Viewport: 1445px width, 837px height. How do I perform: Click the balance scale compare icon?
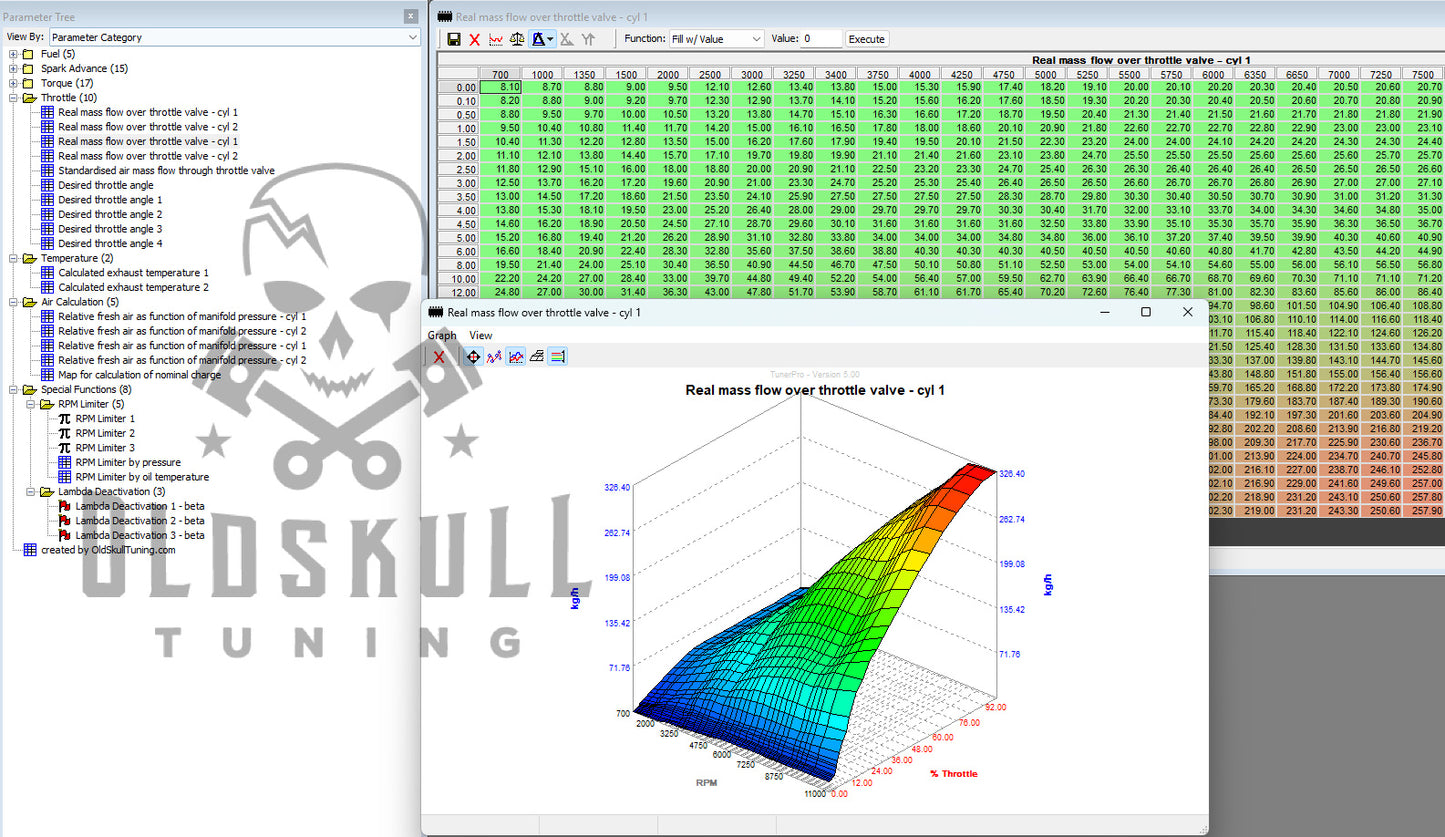(516, 39)
